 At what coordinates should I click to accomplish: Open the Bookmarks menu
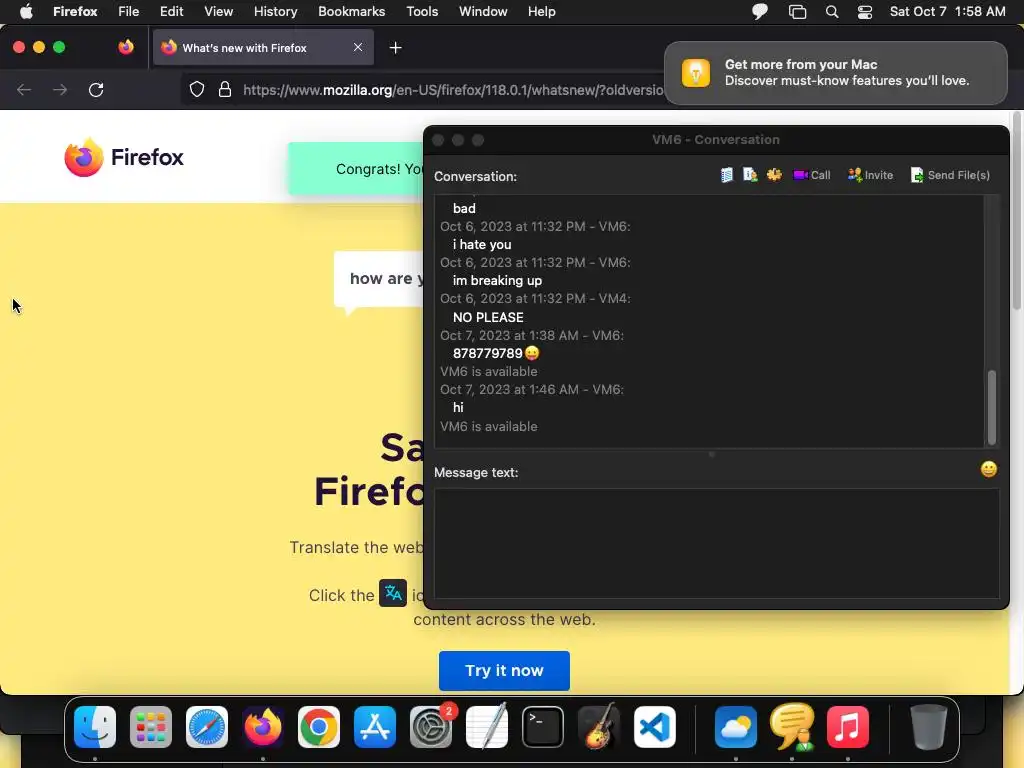[x=351, y=12]
